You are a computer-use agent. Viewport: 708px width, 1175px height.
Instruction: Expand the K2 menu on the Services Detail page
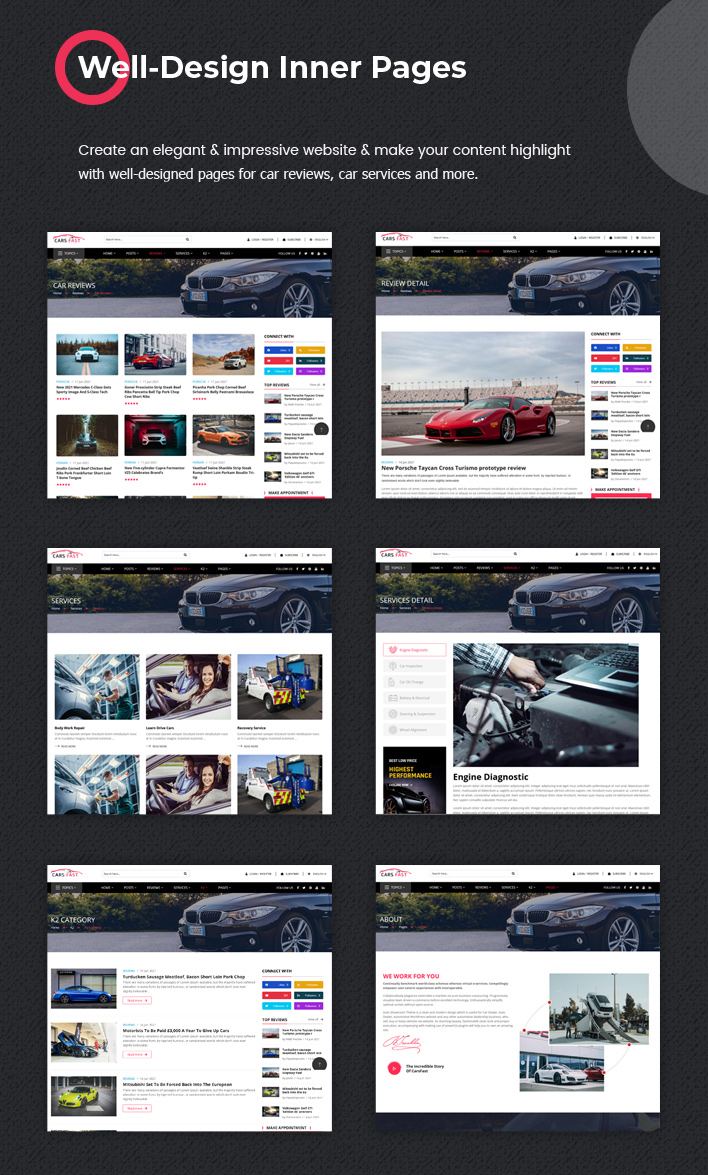pyautogui.click(x=533, y=568)
